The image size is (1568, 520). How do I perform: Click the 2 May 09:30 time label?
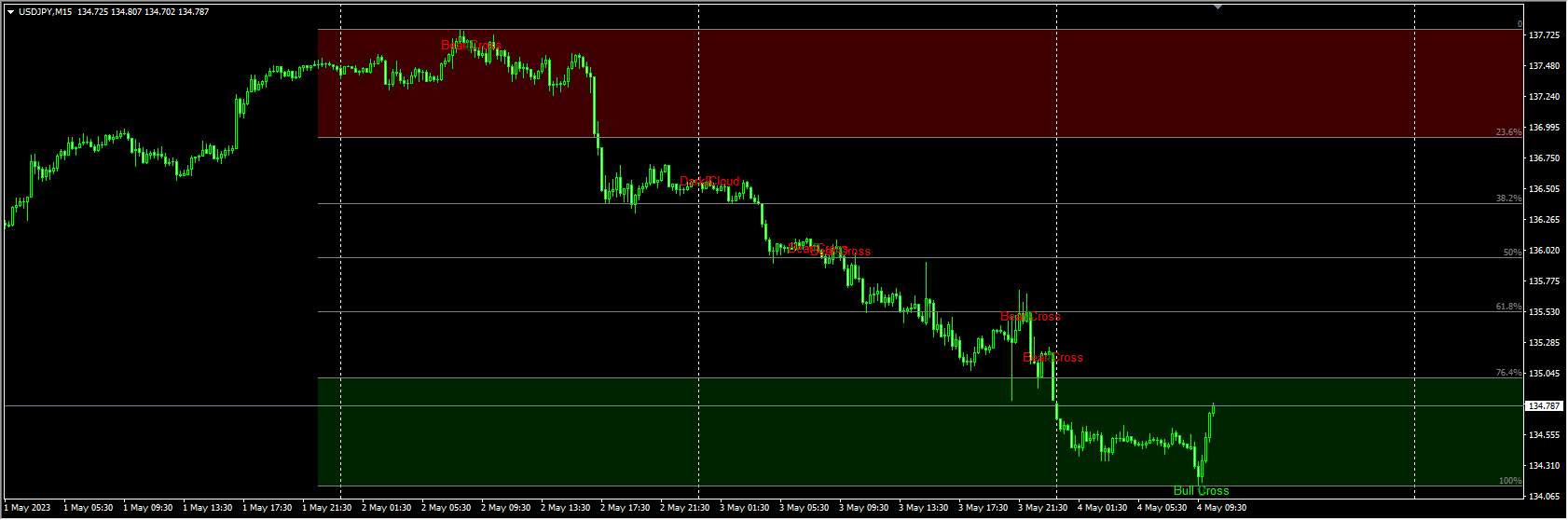pyautogui.click(x=506, y=508)
